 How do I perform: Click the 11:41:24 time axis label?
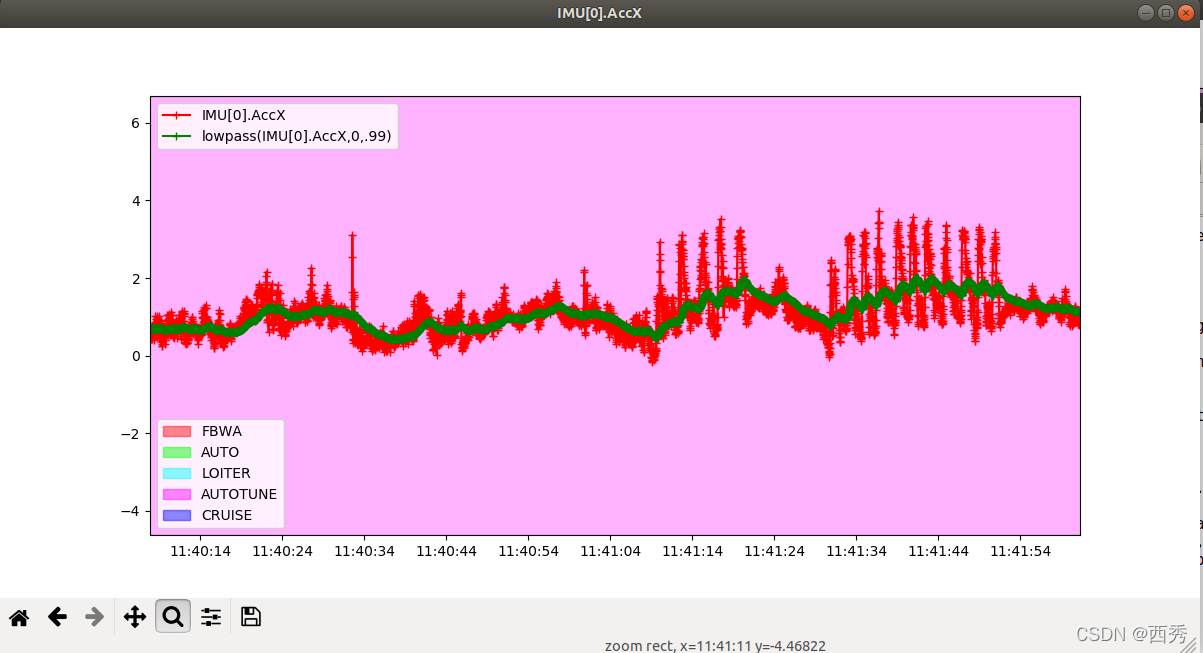pyautogui.click(x=774, y=551)
